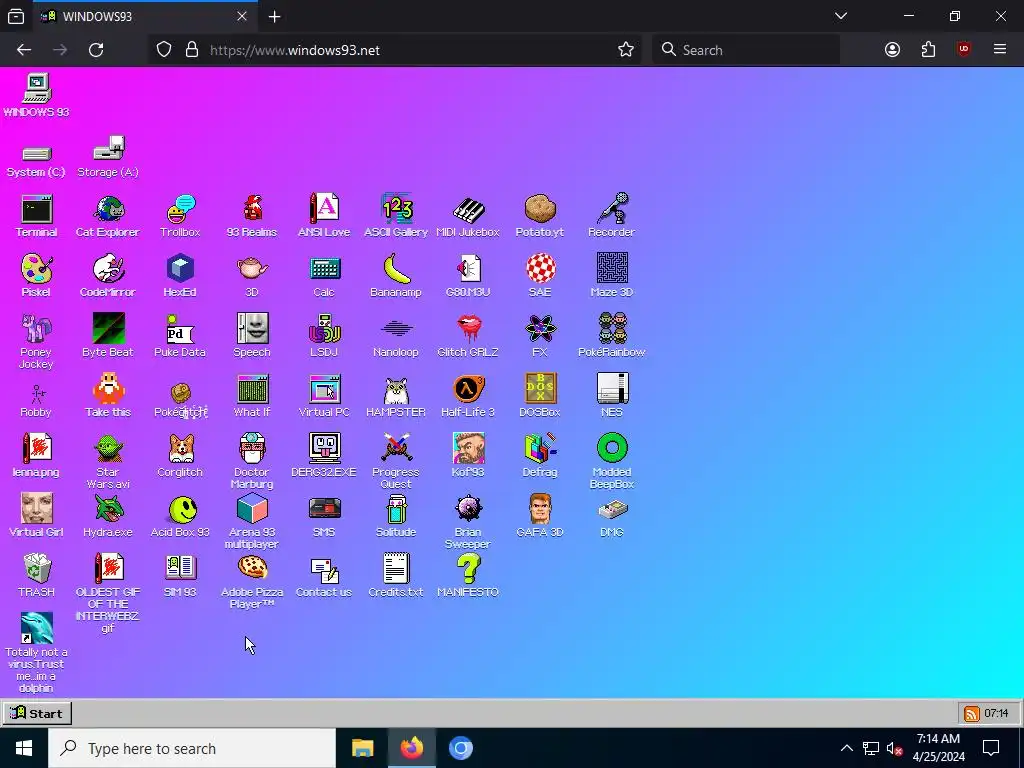Open Potato.yt
Viewport: 1024px width, 768px height.
point(539,216)
